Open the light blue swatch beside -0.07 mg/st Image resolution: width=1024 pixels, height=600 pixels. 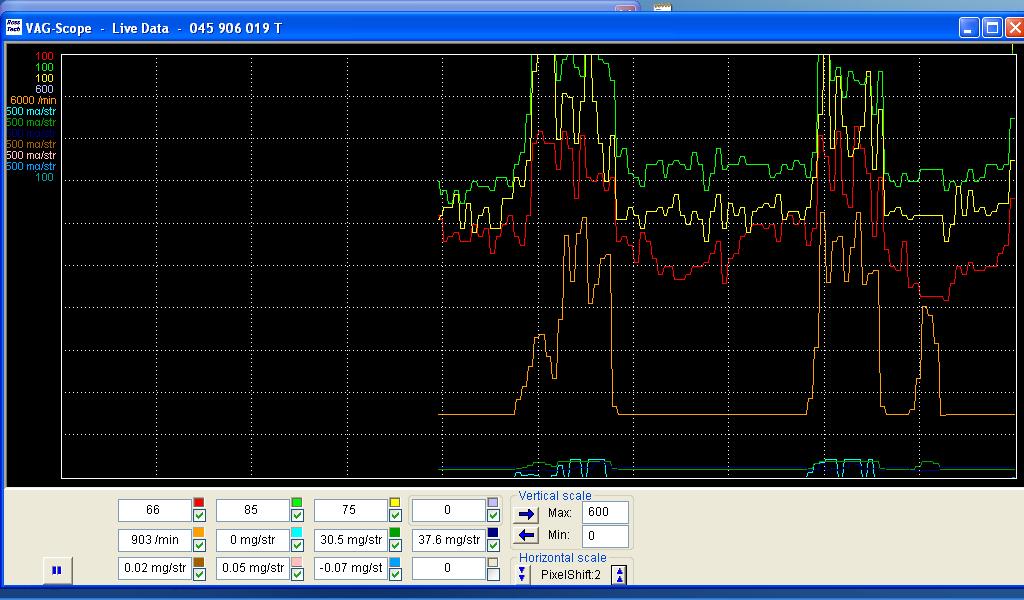click(x=394, y=561)
